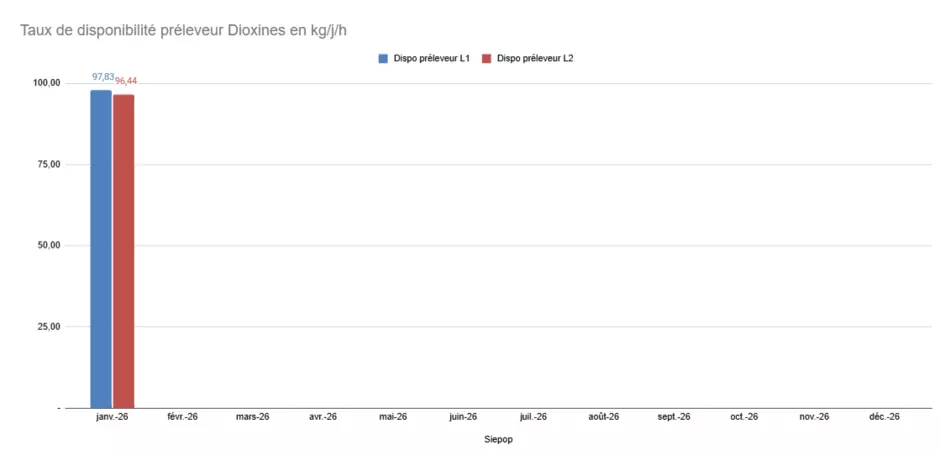Click the 97,83 data label

[102, 77]
